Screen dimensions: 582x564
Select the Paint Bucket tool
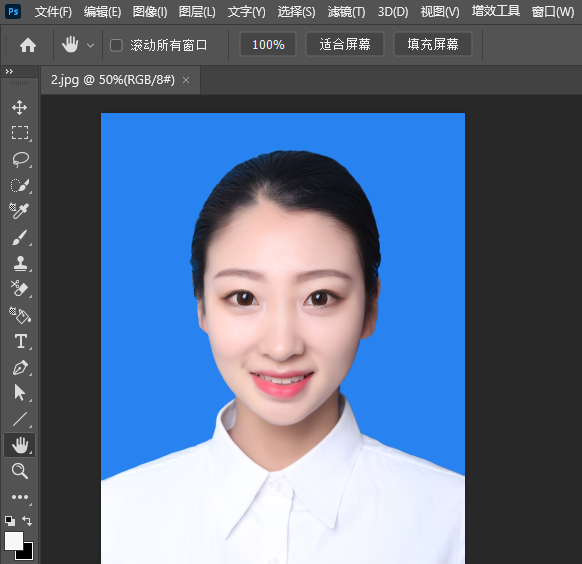(x=20, y=315)
